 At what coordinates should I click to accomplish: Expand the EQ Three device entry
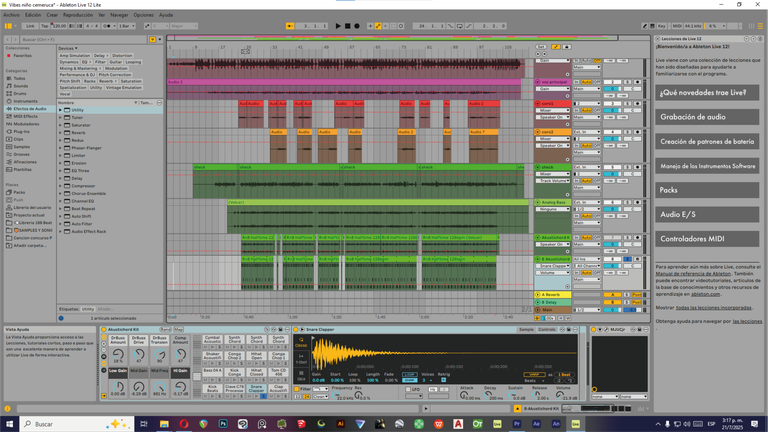tap(61, 171)
